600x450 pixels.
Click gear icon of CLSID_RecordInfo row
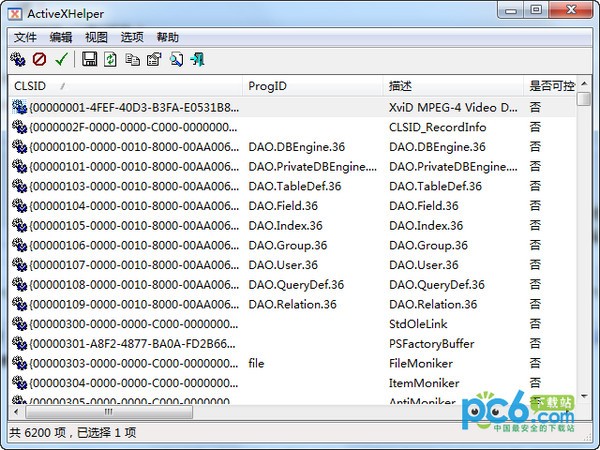pos(19,127)
